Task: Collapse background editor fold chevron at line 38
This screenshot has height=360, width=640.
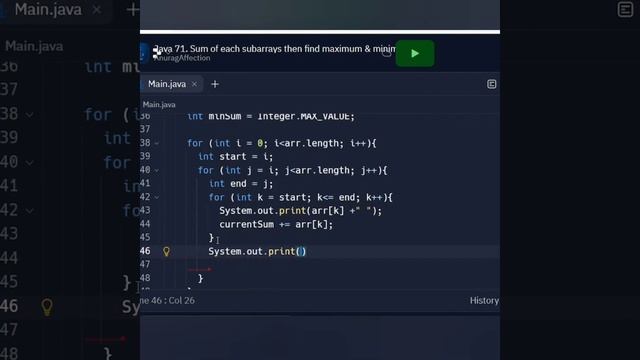Action: click(x=29, y=115)
